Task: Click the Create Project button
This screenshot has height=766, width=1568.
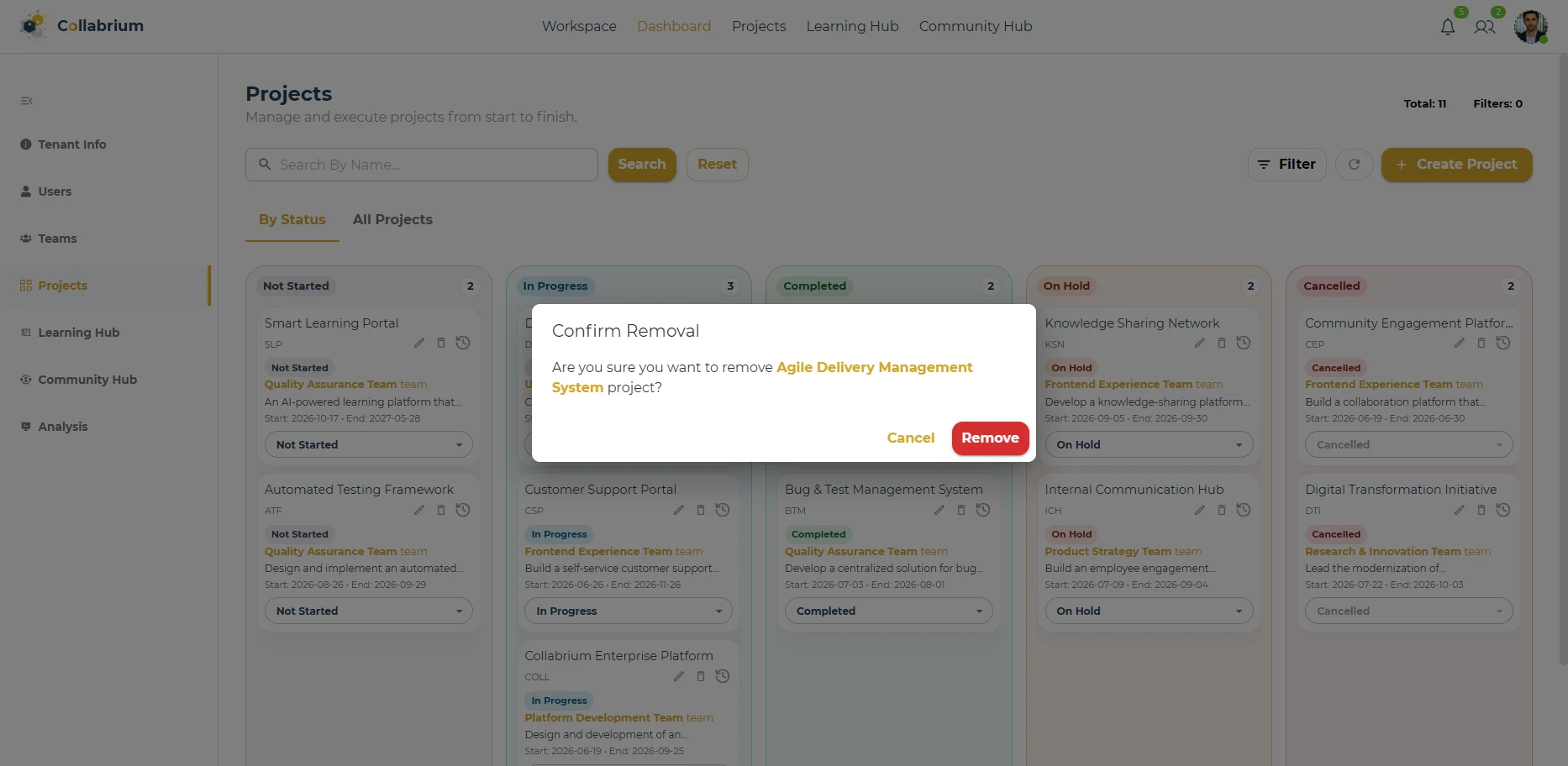Action: click(x=1456, y=165)
